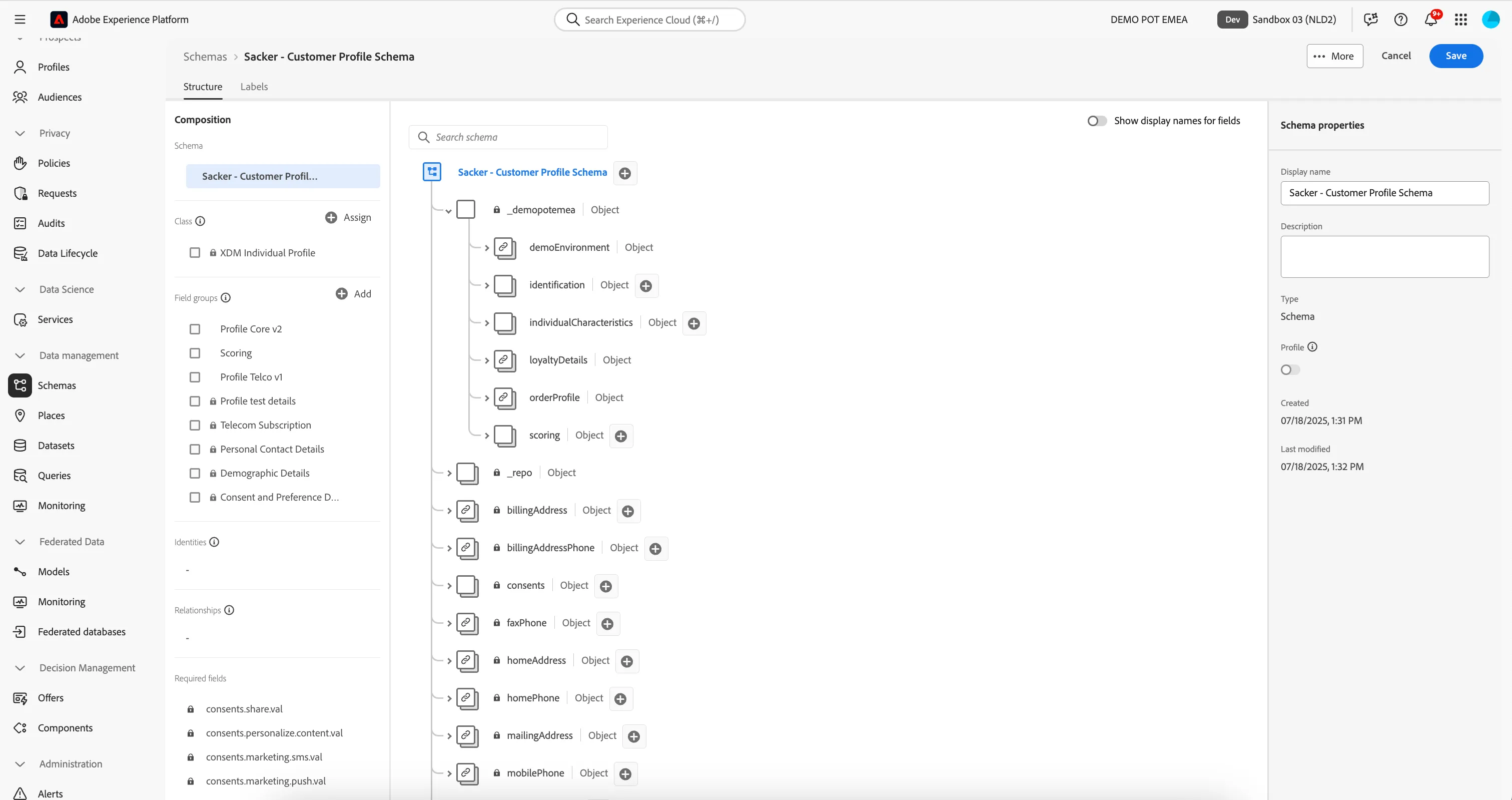1512x800 pixels.
Task: Add a field to billingAddressPhone object
Action: pos(655,549)
